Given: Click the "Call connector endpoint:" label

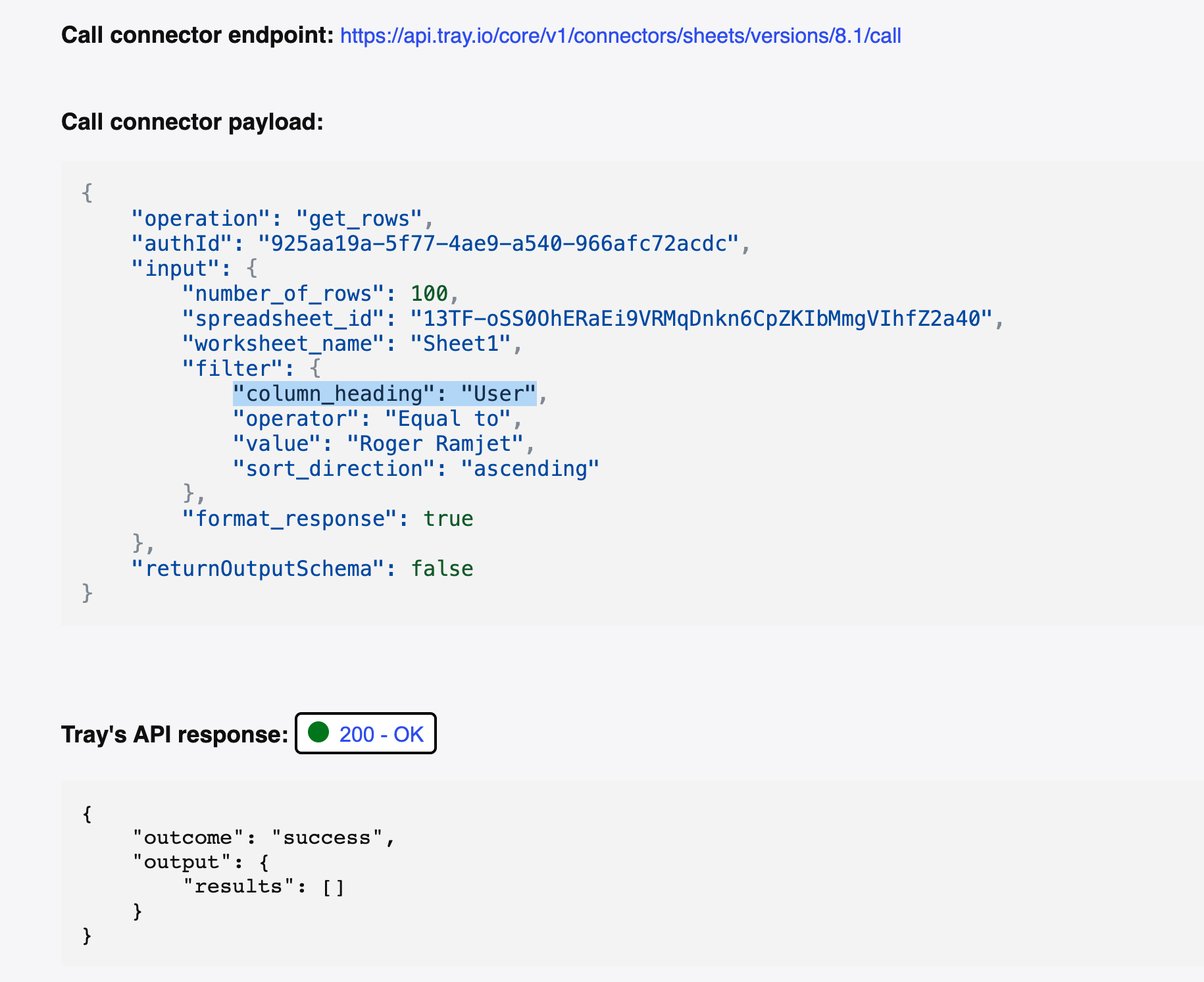Looking at the screenshot, I should [197, 36].
